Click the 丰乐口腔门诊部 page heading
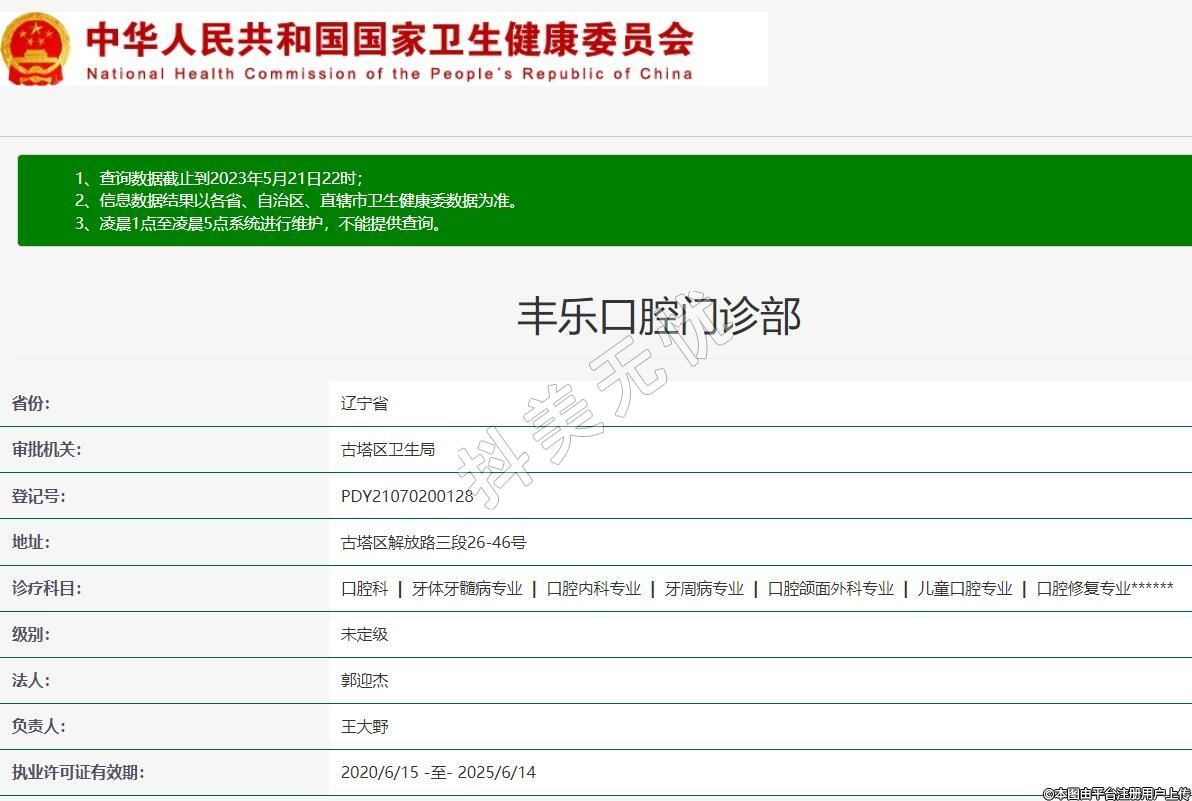This screenshot has width=1192, height=801. 658,316
